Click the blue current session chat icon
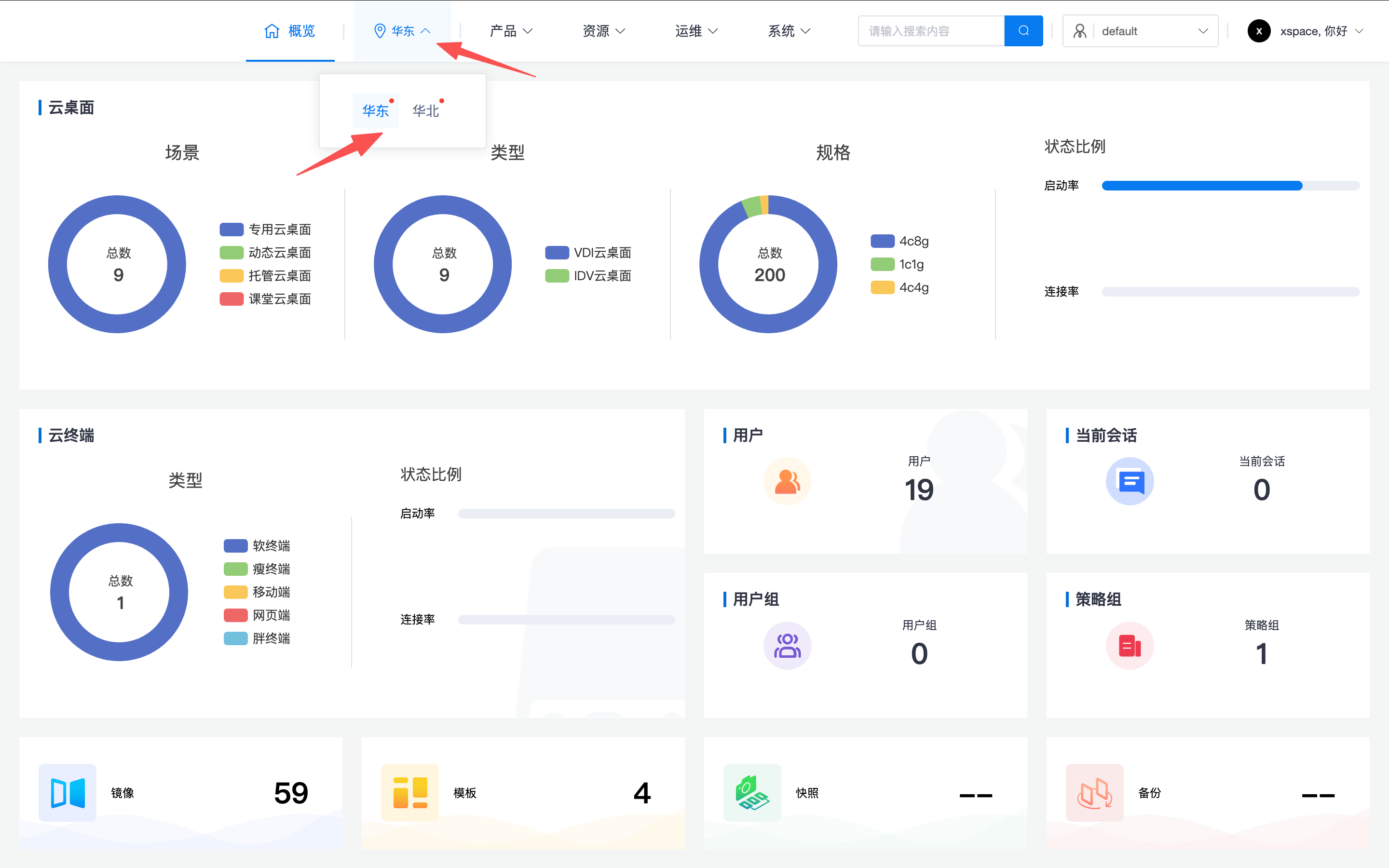Image resolution: width=1389 pixels, height=868 pixels. point(1129,481)
